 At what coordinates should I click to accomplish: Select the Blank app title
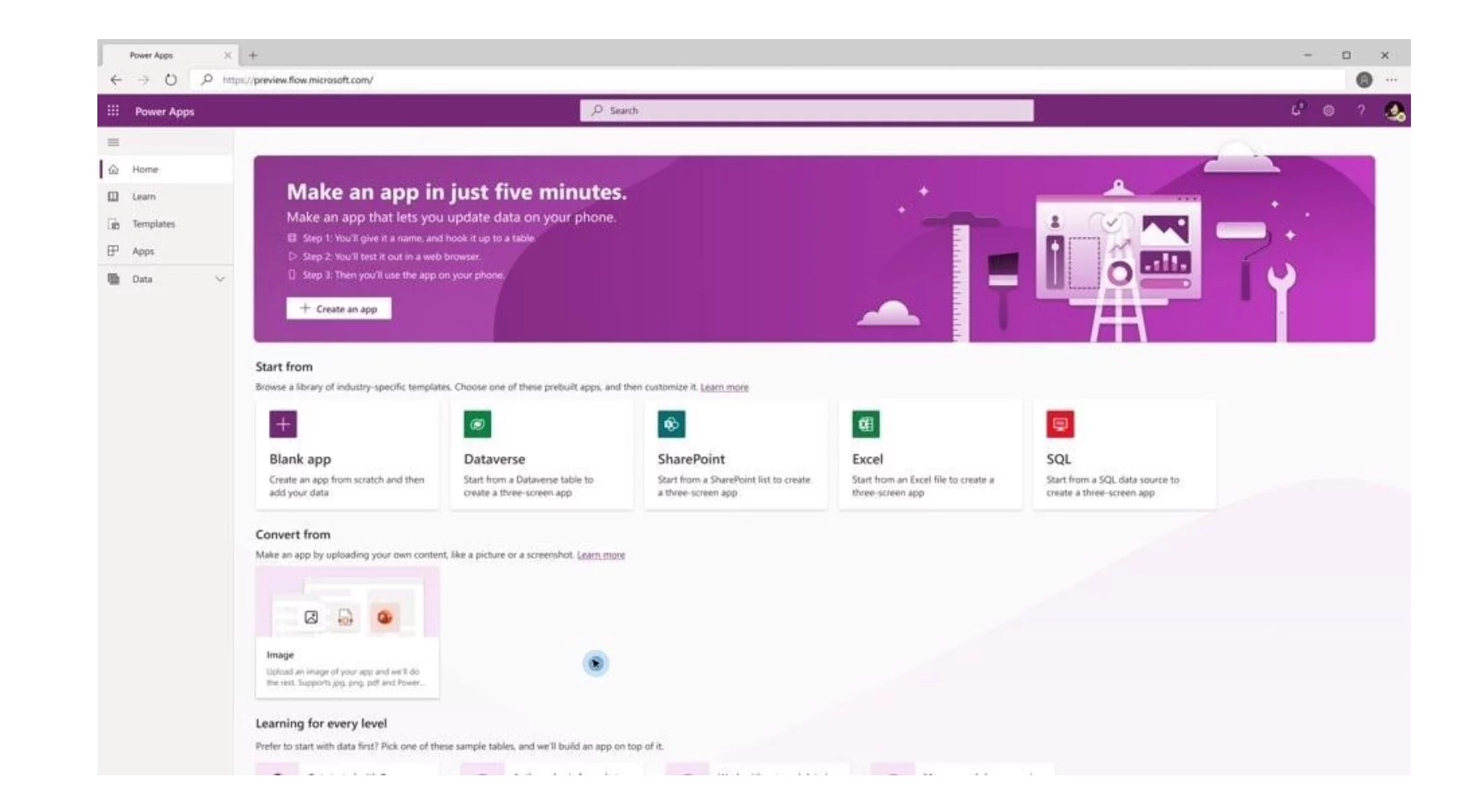[300, 459]
